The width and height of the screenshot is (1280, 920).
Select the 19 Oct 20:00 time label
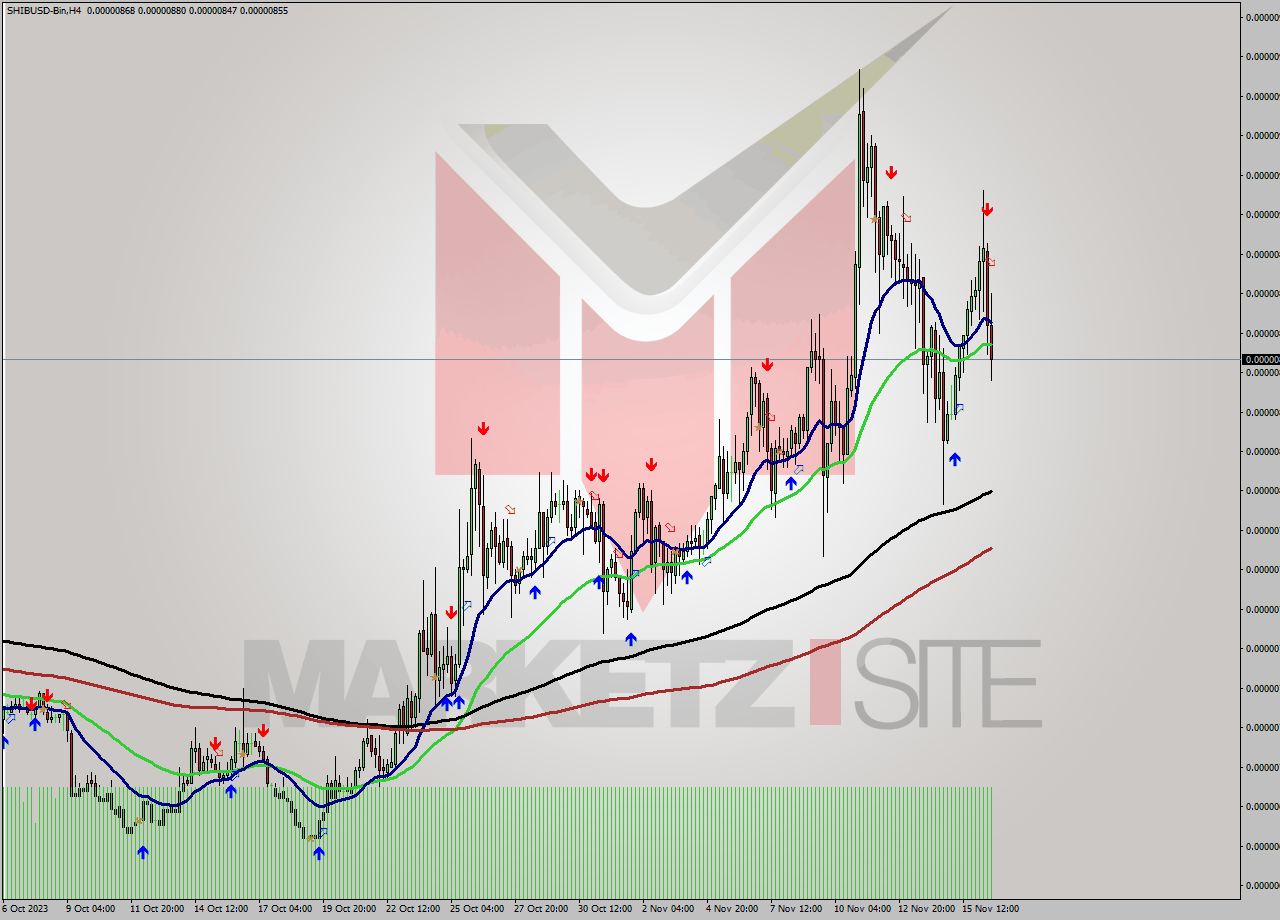coord(347,909)
